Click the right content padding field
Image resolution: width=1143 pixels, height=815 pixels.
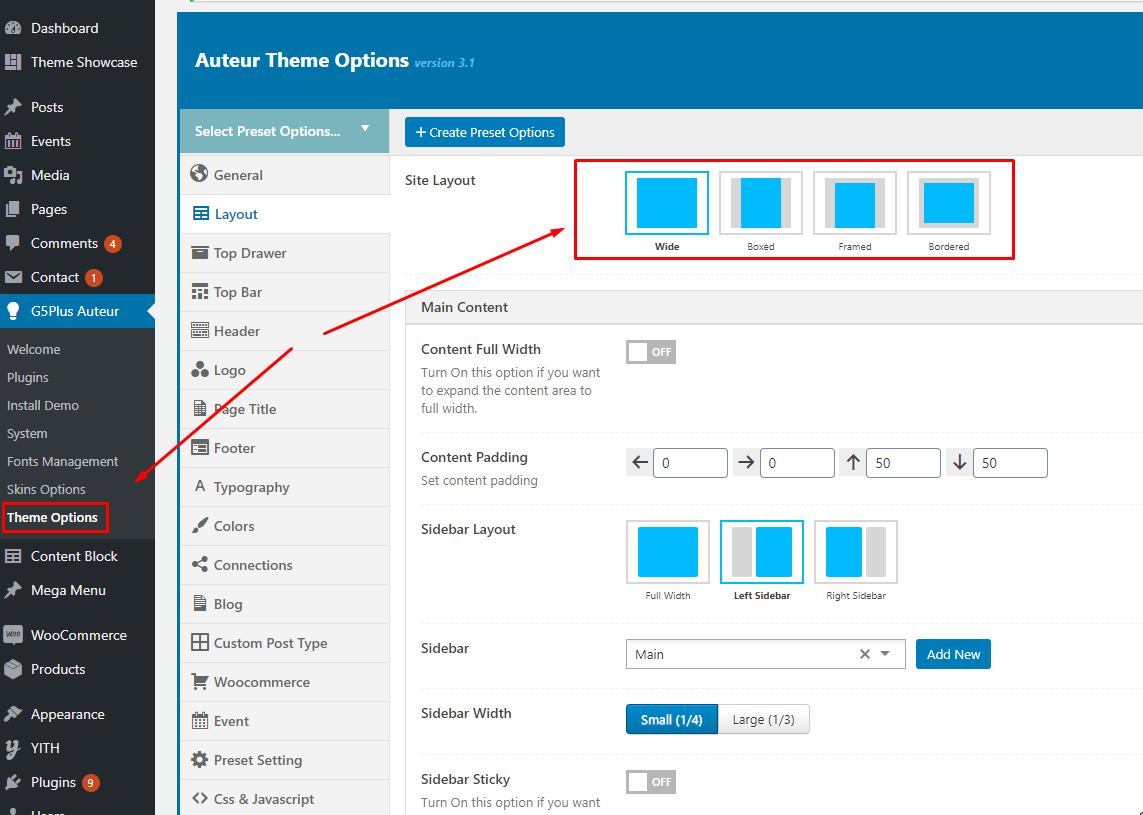[x=797, y=463]
